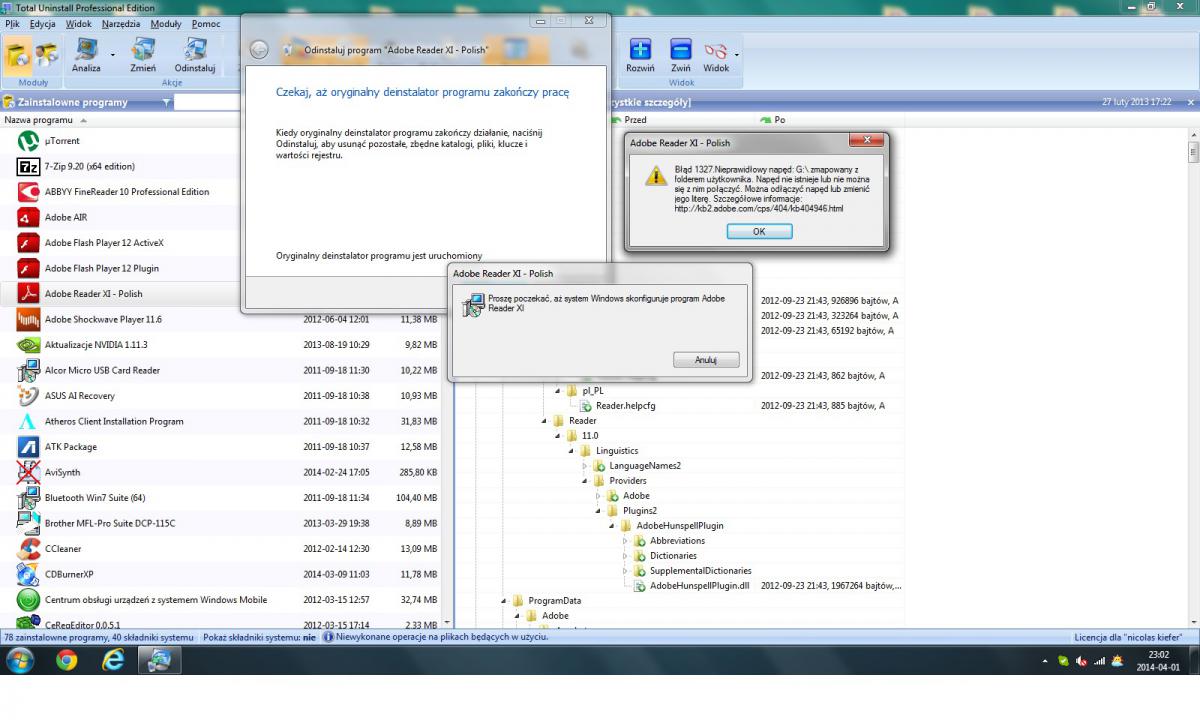Click the back arrow in uninstall wizard
This screenshot has height=720, width=1200.
[259, 49]
